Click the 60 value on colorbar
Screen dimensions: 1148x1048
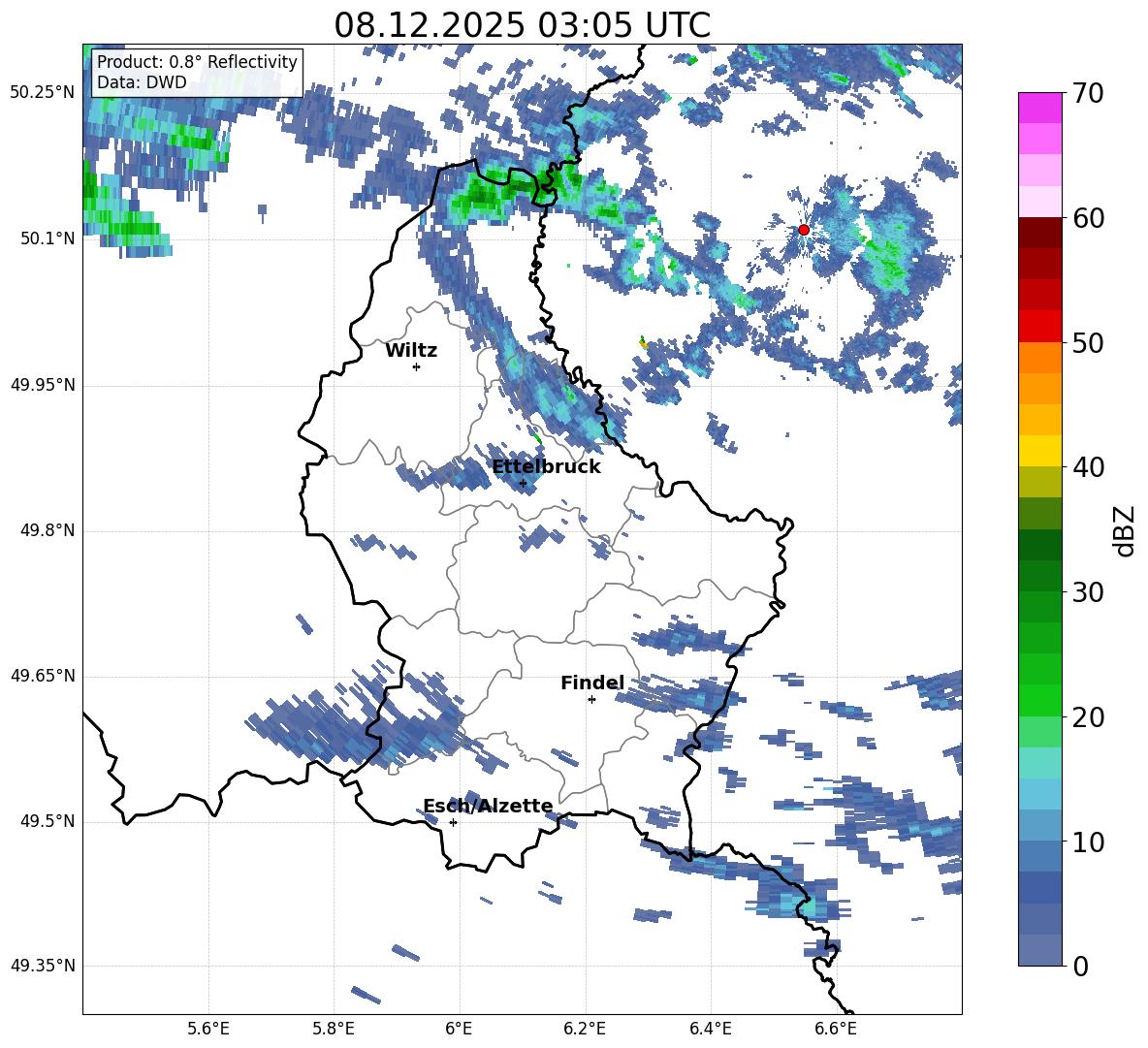(1088, 218)
